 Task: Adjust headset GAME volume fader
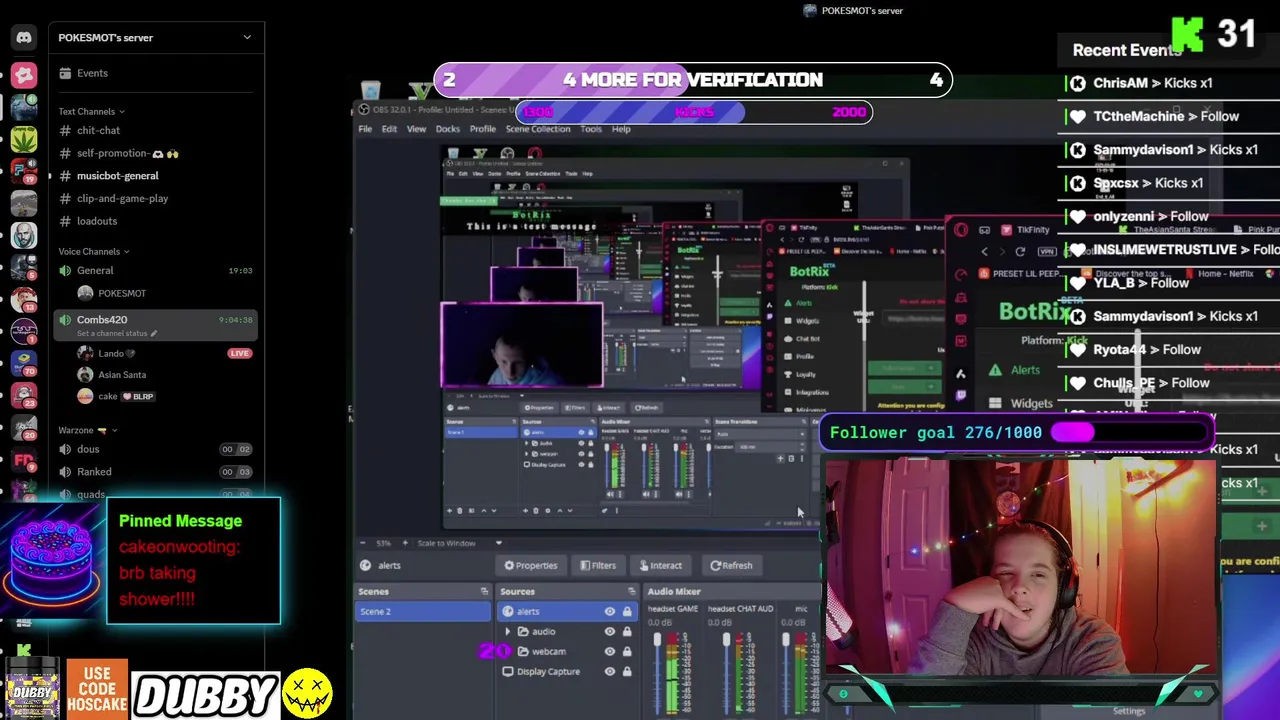(657, 642)
